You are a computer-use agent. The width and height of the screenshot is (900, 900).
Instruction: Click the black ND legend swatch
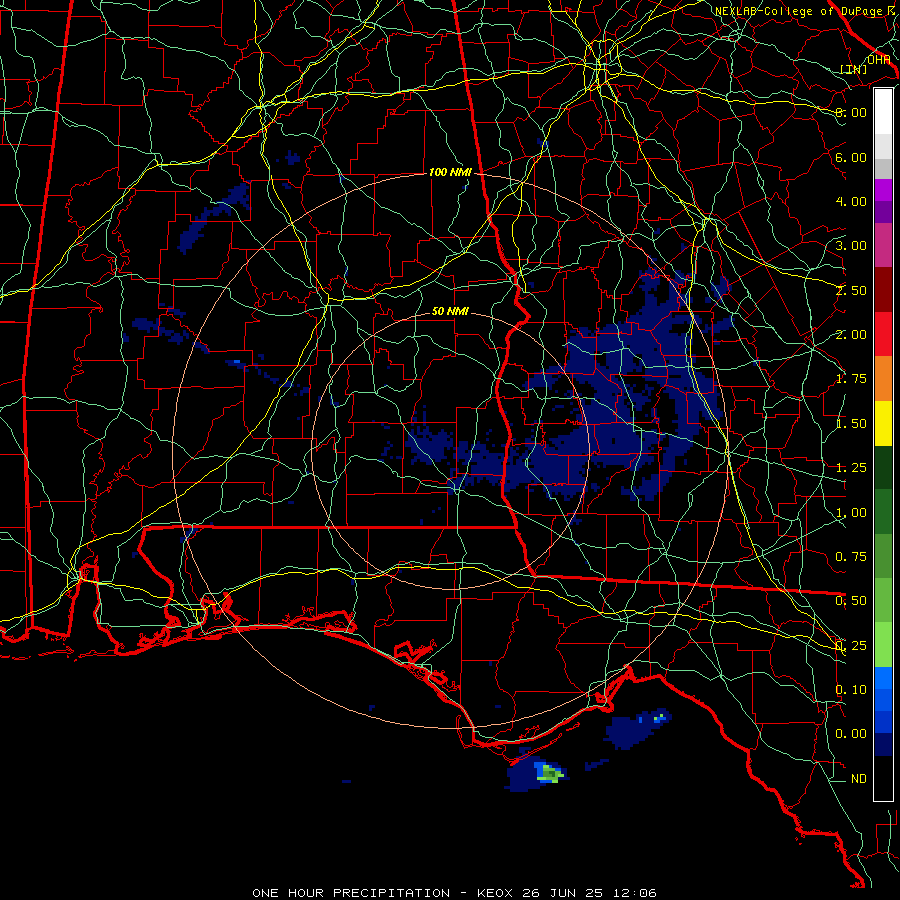click(x=883, y=778)
